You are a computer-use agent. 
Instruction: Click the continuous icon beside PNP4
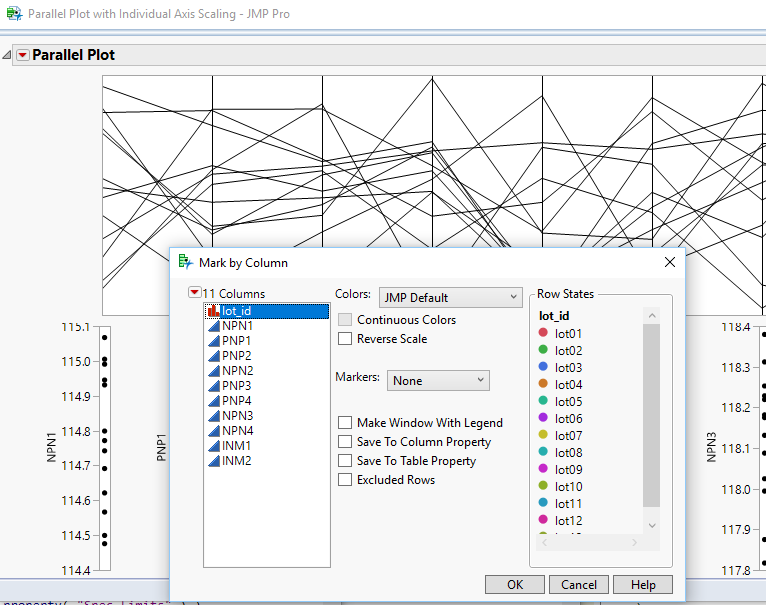pyautogui.click(x=213, y=401)
